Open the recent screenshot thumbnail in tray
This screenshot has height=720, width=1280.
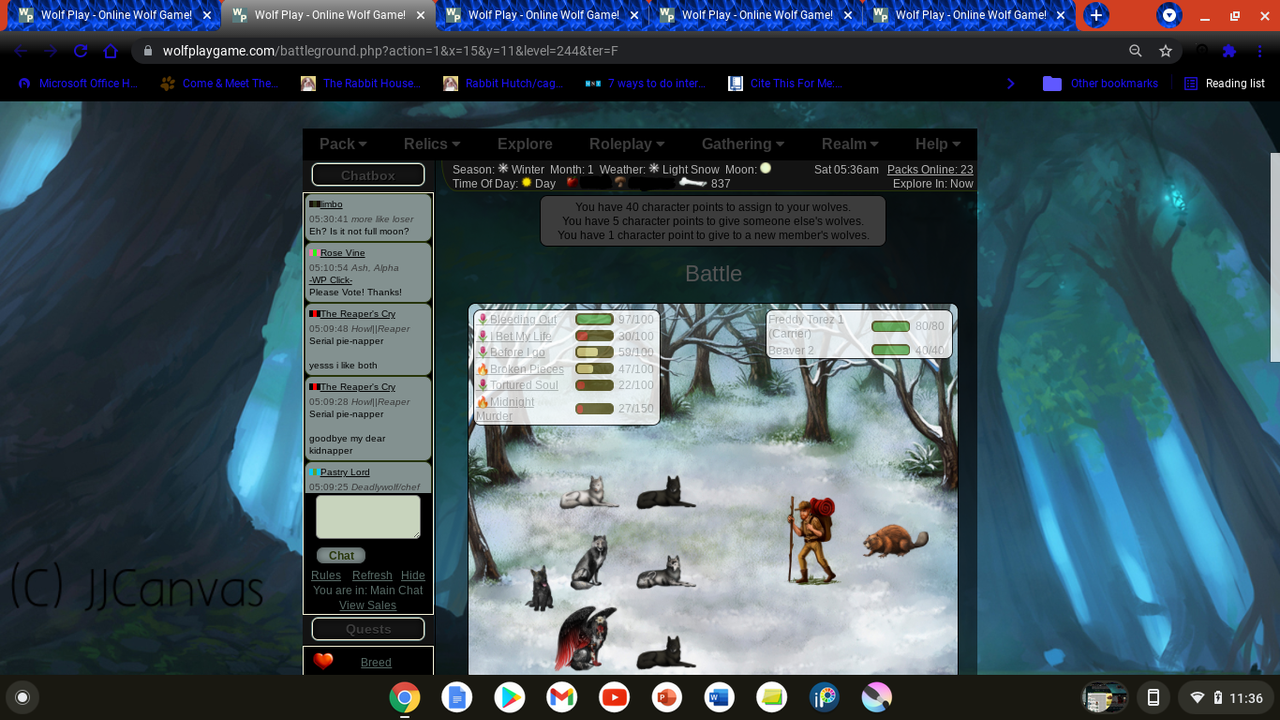coord(1105,697)
